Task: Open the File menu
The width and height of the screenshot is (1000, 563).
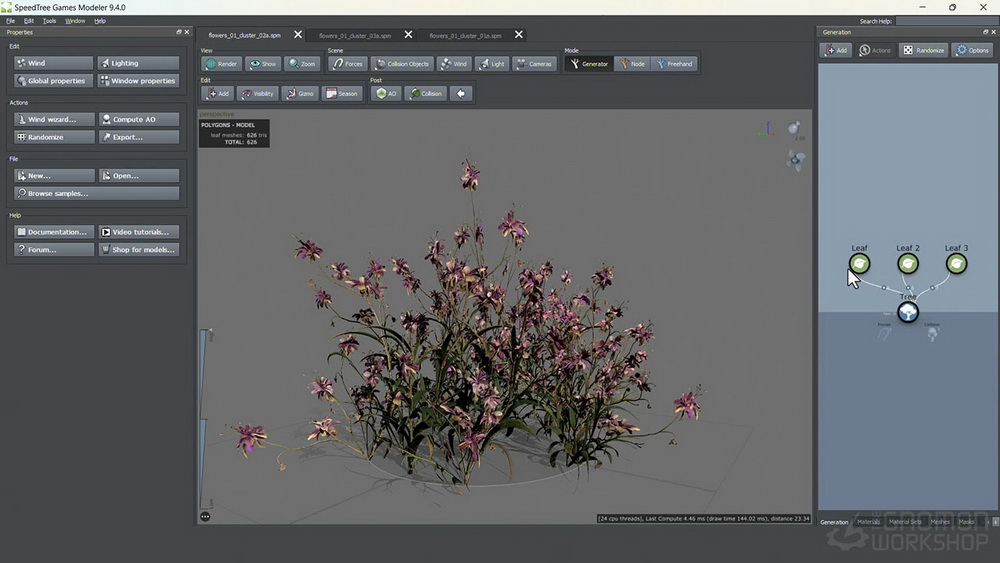Action: click(x=10, y=21)
